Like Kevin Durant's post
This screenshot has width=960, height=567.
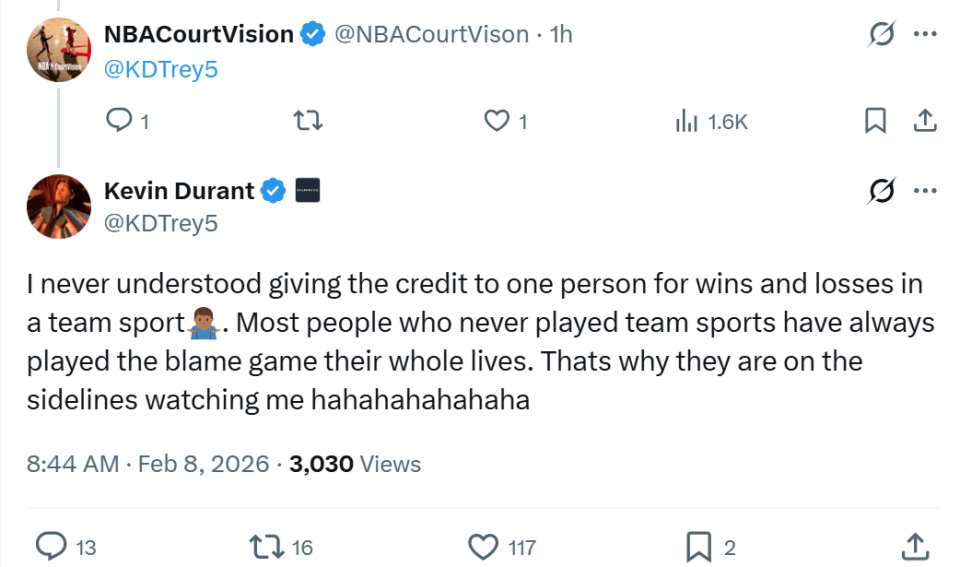point(484,546)
